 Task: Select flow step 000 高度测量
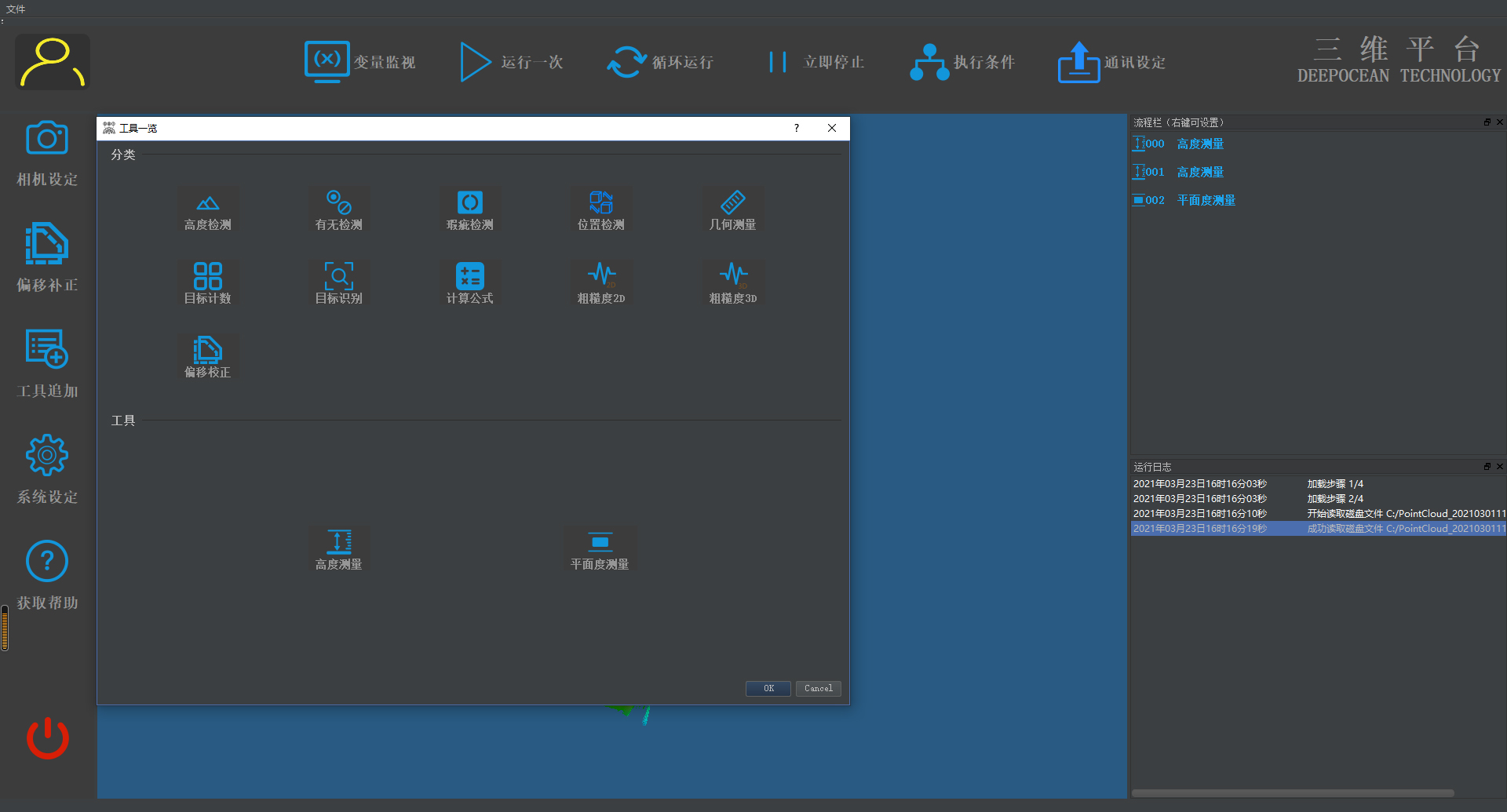tap(1179, 144)
